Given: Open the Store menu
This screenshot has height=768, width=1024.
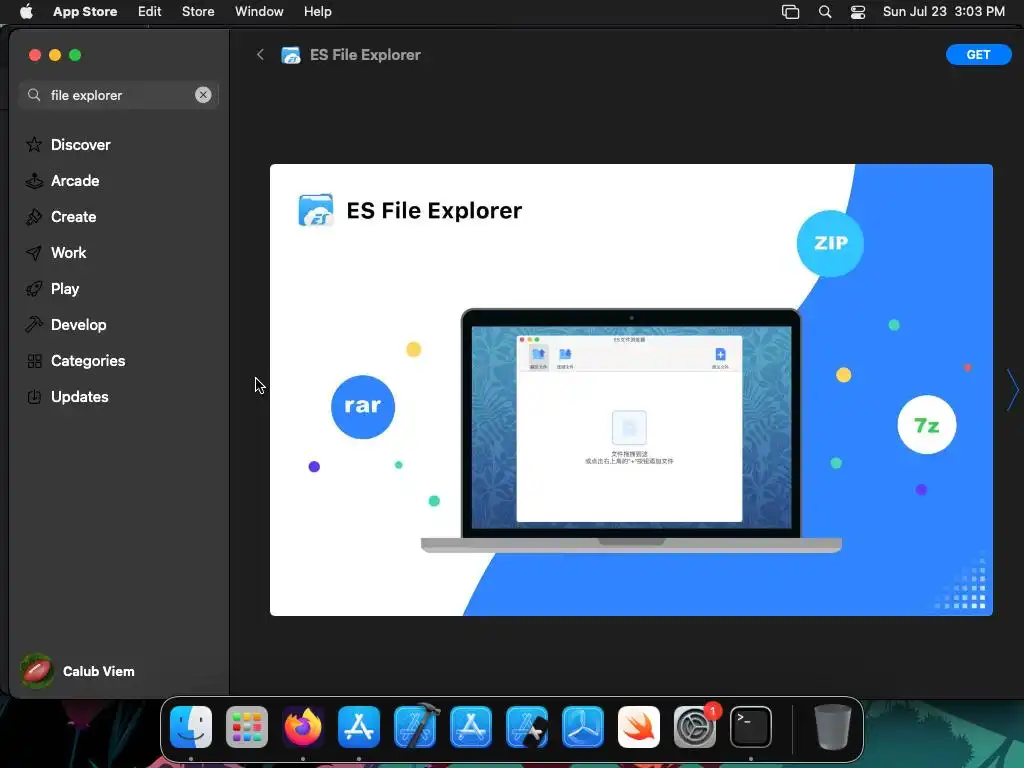Looking at the screenshot, I should click(x=198, y=12).
